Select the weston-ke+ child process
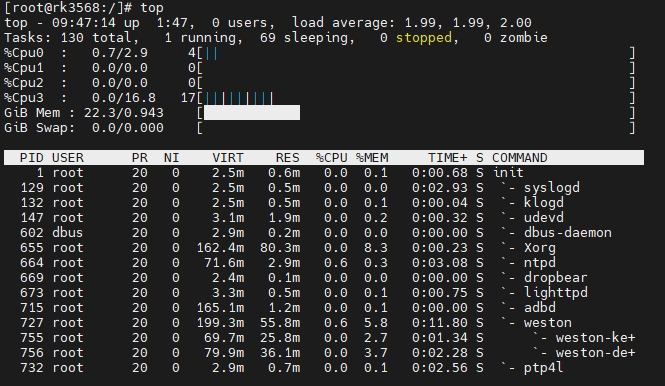The image size is (665, 386). [595, 338]
